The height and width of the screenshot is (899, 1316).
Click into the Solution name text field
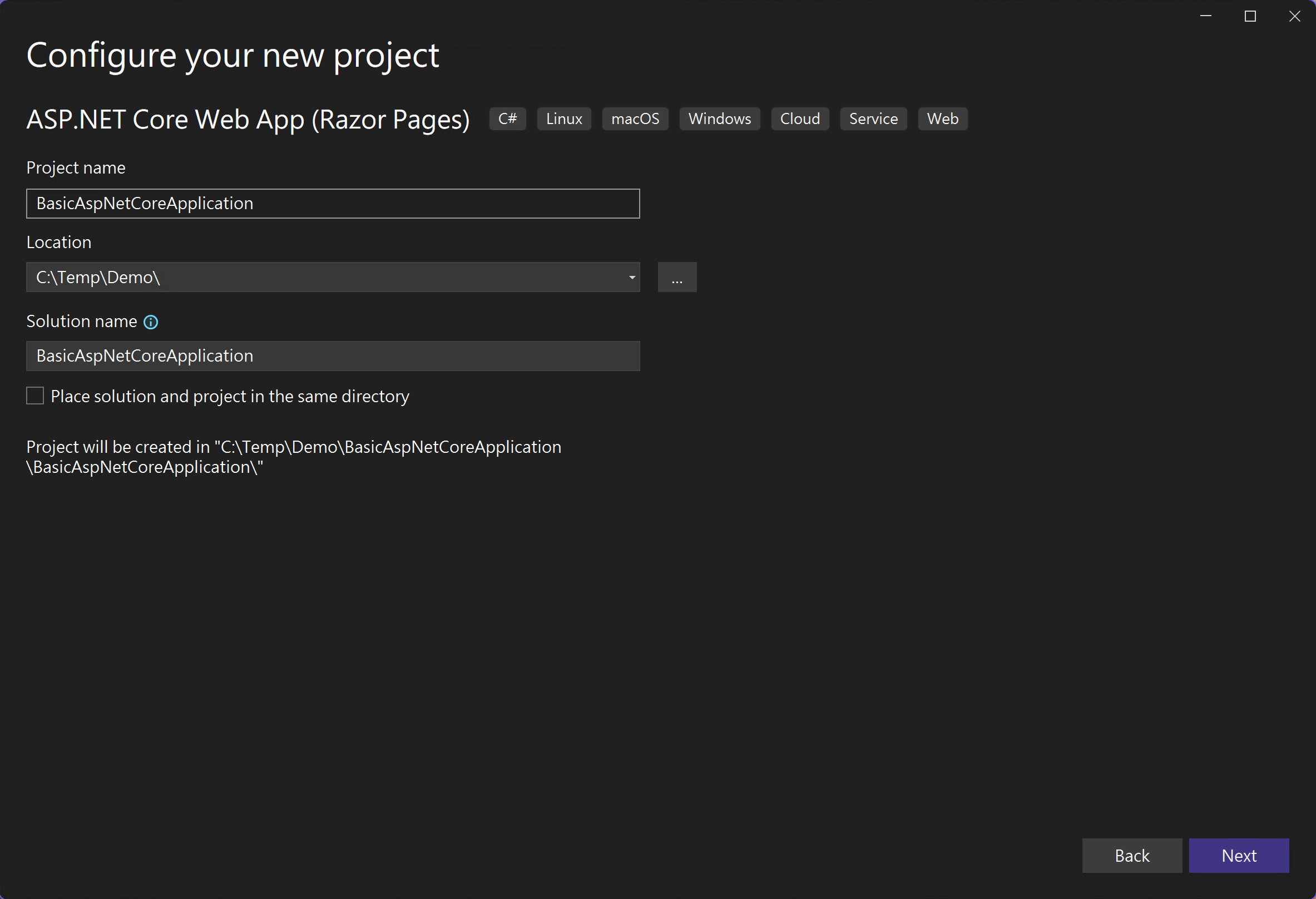coord(333,356)
